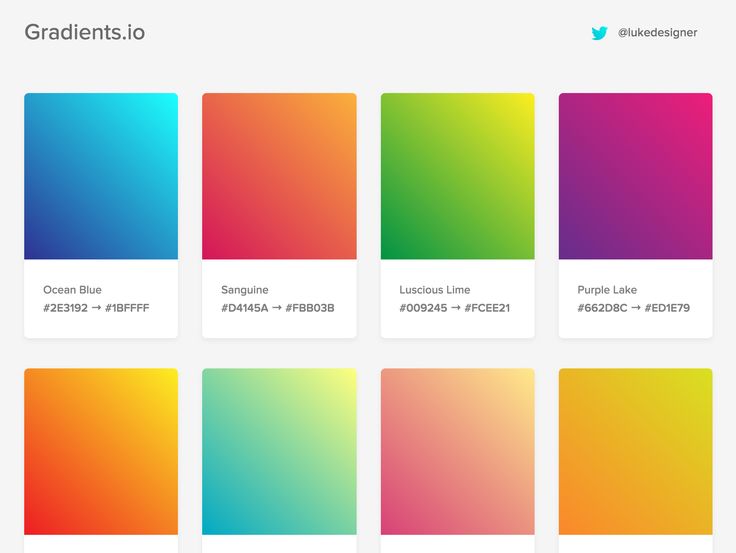Click the Gradients.io site title

pos(85,32)
